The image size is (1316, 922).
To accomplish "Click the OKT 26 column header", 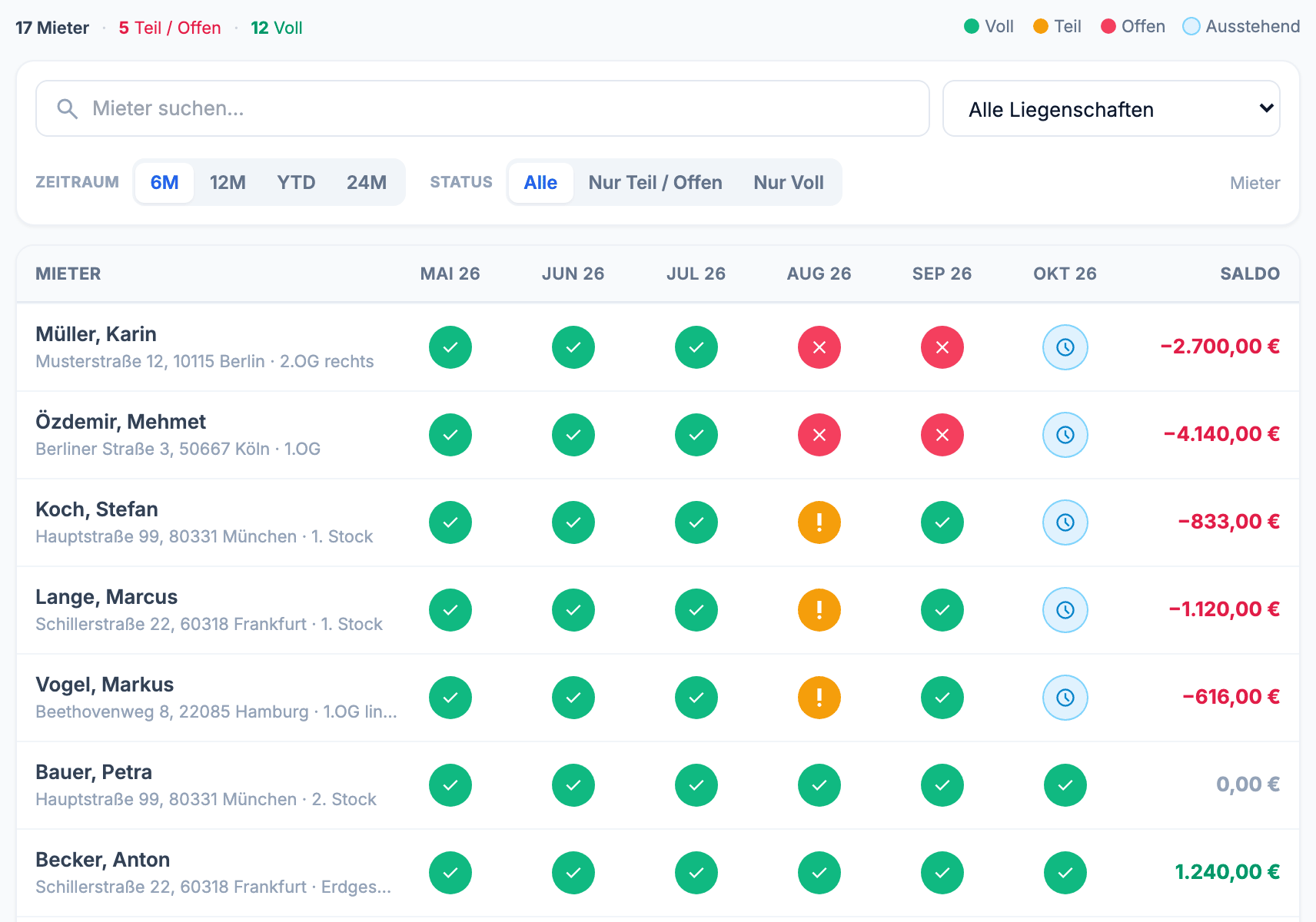I will [1065, 274].
